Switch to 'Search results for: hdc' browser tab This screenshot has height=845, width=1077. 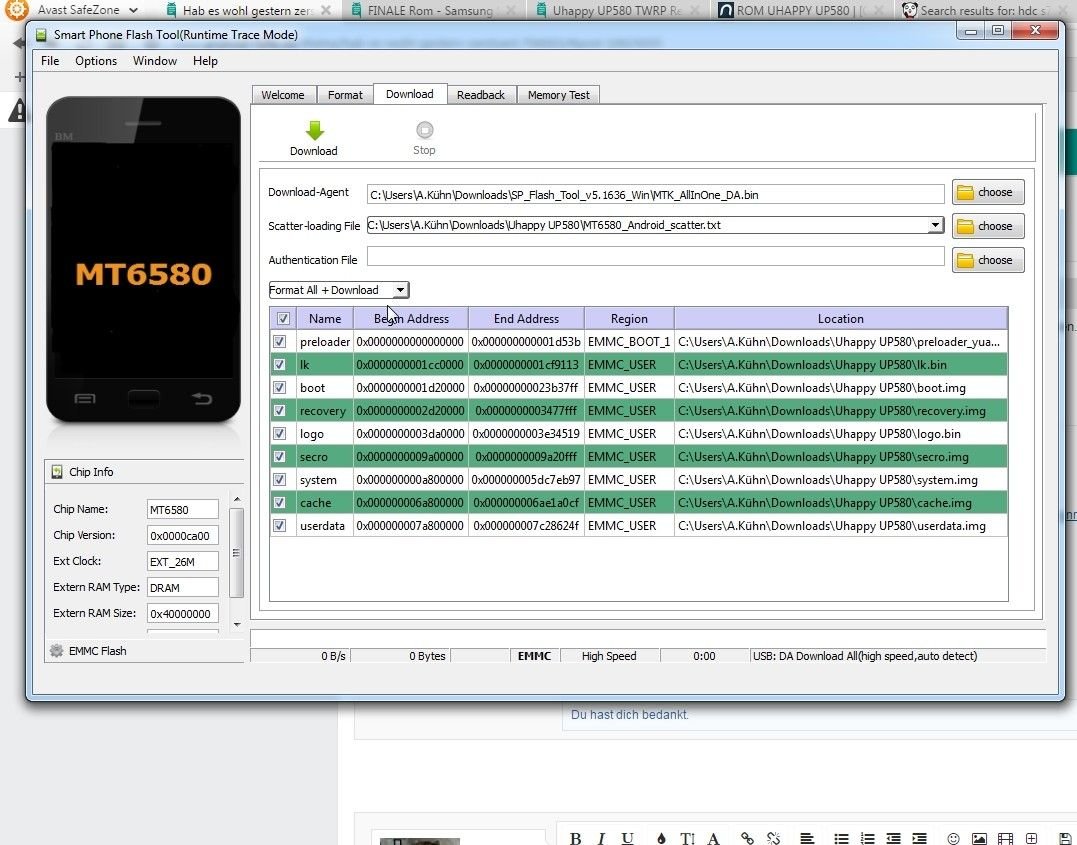[x=986, y=10]
